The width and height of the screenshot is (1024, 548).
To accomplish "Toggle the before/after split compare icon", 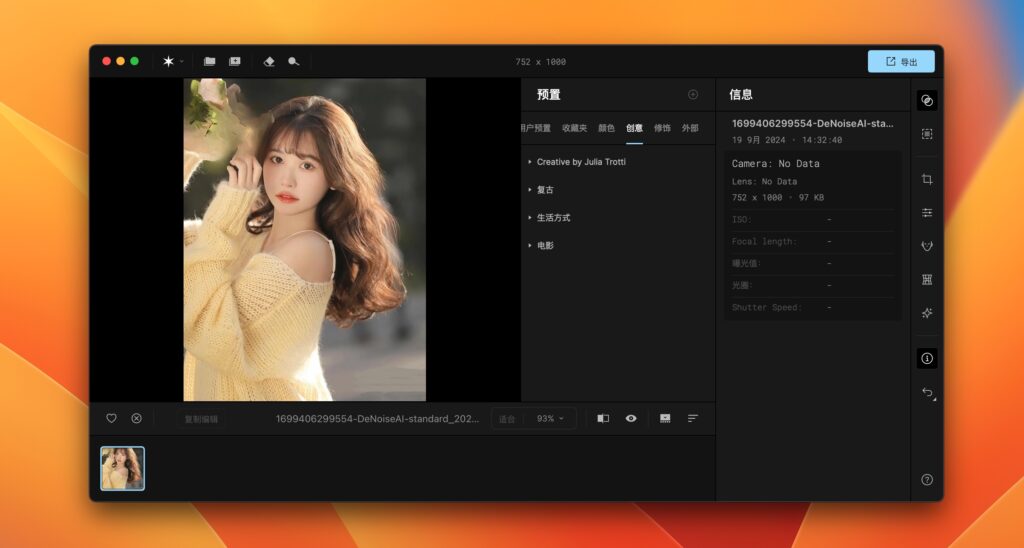I will tap(603, 419).
